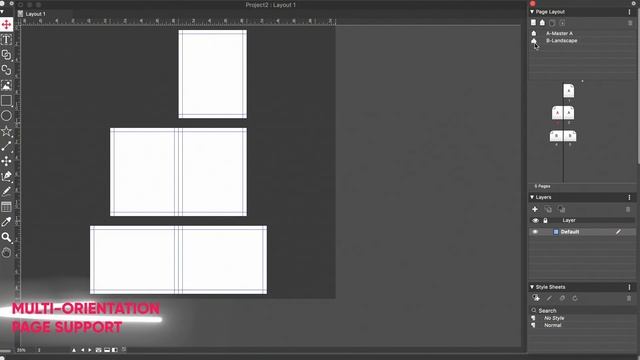Open page list up-arrow in status bar
The width and height of the screenshot is (640, 360).
[74, 350]
